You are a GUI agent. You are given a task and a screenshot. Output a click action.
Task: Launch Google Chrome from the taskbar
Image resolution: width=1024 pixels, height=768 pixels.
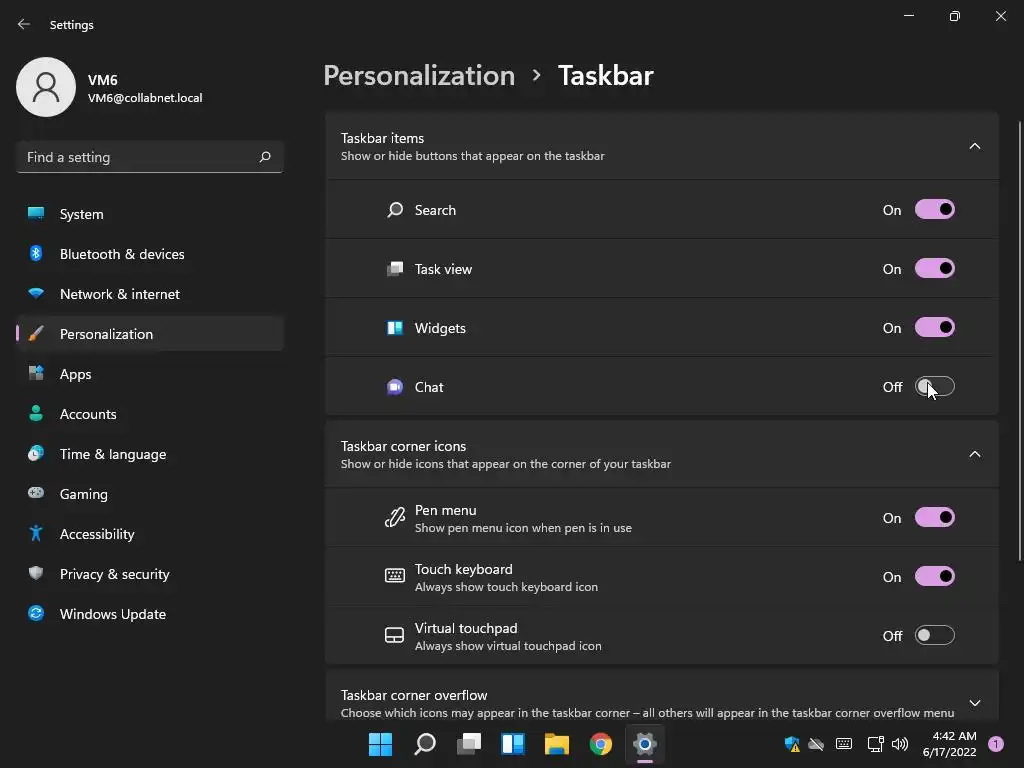point(600,744)
